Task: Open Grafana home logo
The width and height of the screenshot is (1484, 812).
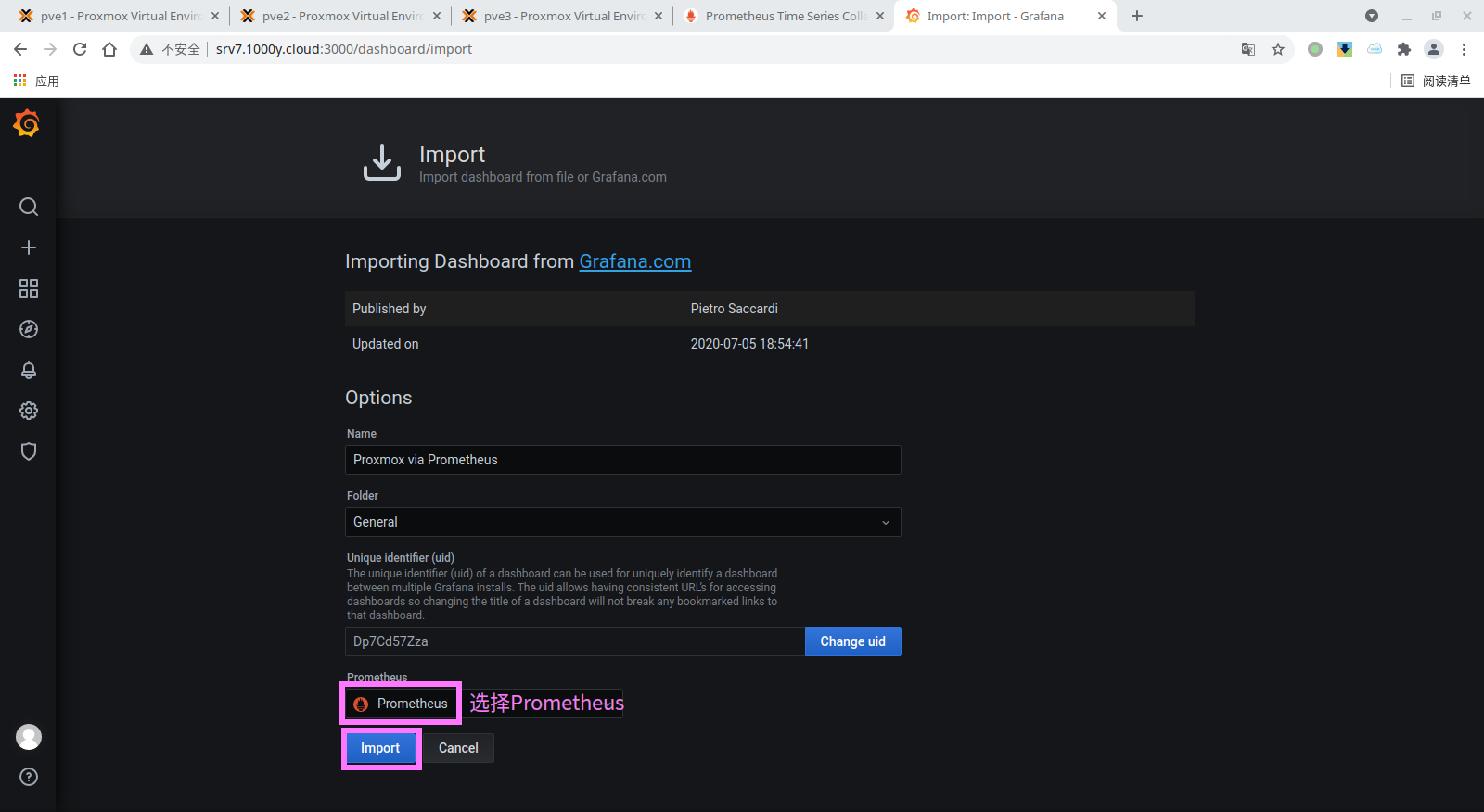Action: [27, 123]
